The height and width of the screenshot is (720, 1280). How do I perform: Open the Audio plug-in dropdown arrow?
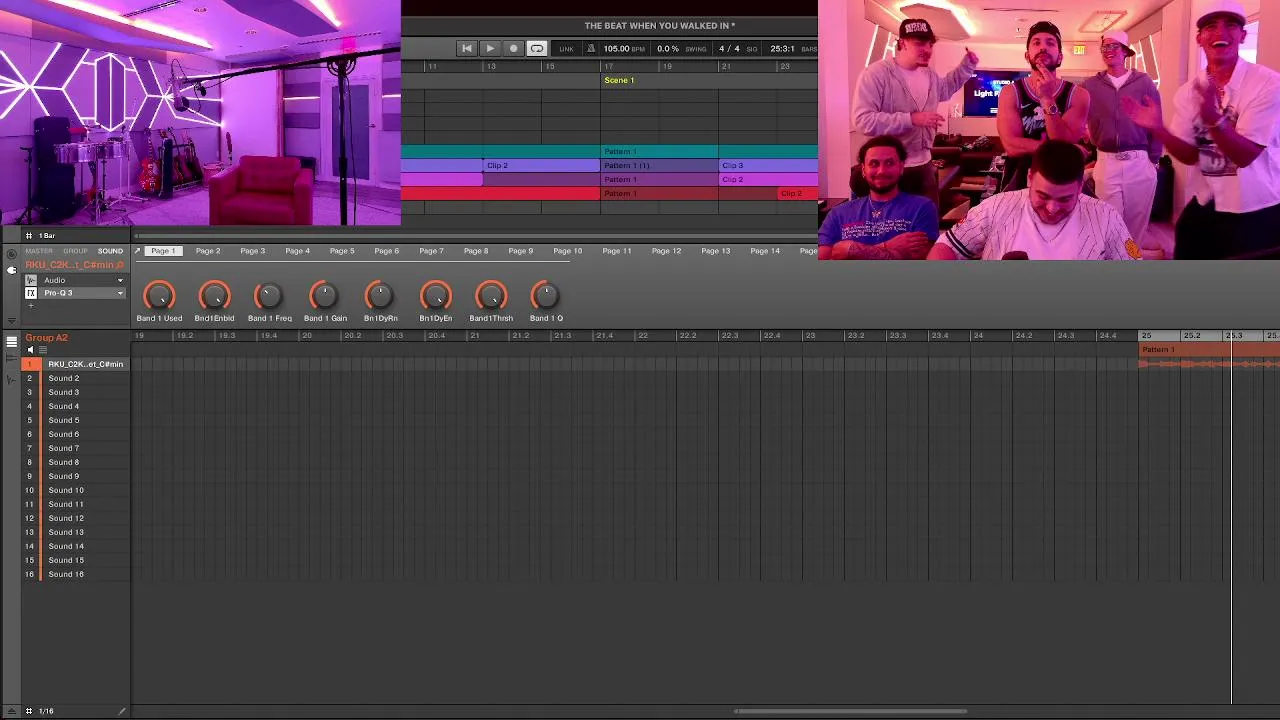(x=120, y=280)
